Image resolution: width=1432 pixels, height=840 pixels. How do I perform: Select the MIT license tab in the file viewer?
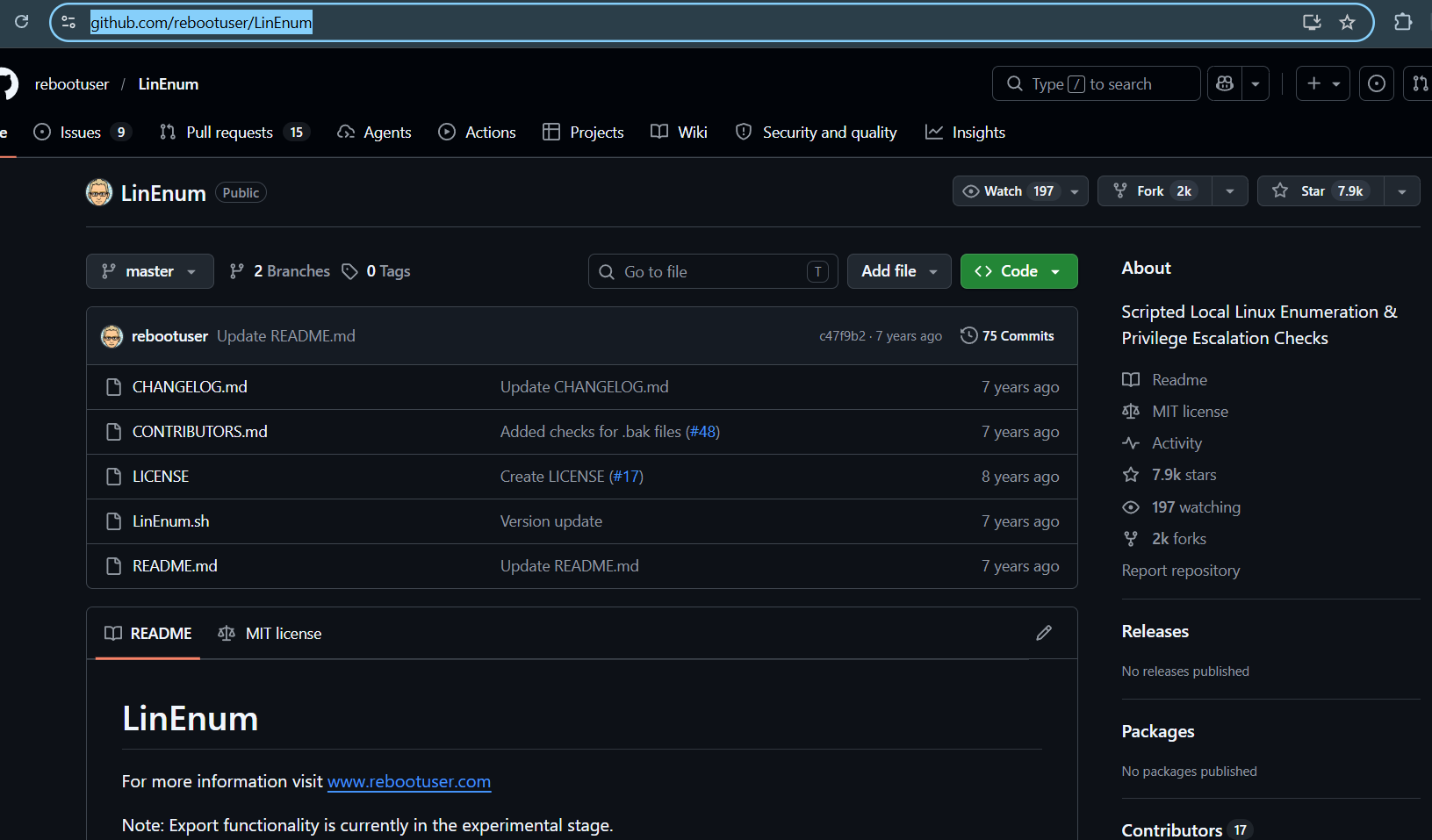(x=270, y=634)
